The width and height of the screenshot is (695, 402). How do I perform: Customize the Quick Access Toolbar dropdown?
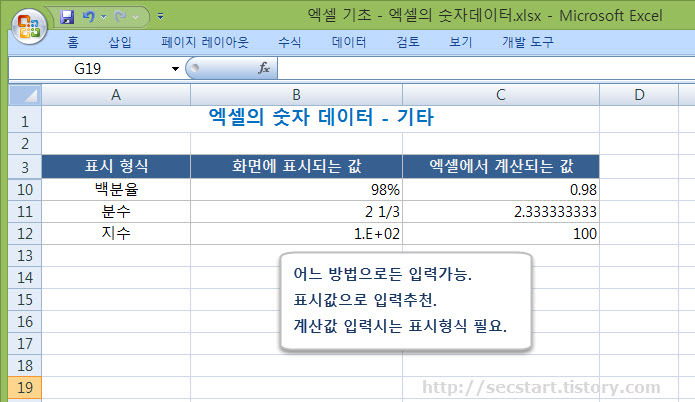pos(160,17)
